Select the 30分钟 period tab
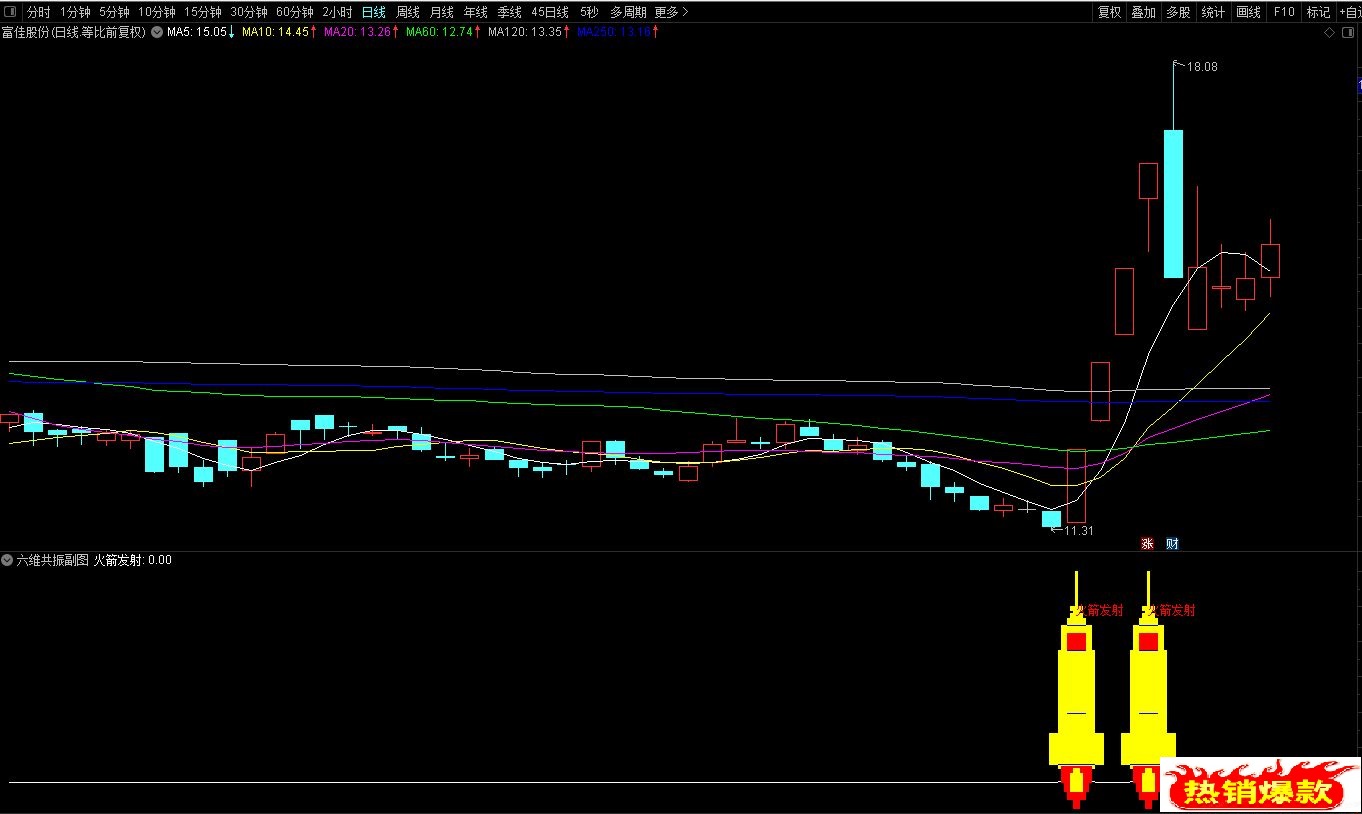 [x=249, y=12]
